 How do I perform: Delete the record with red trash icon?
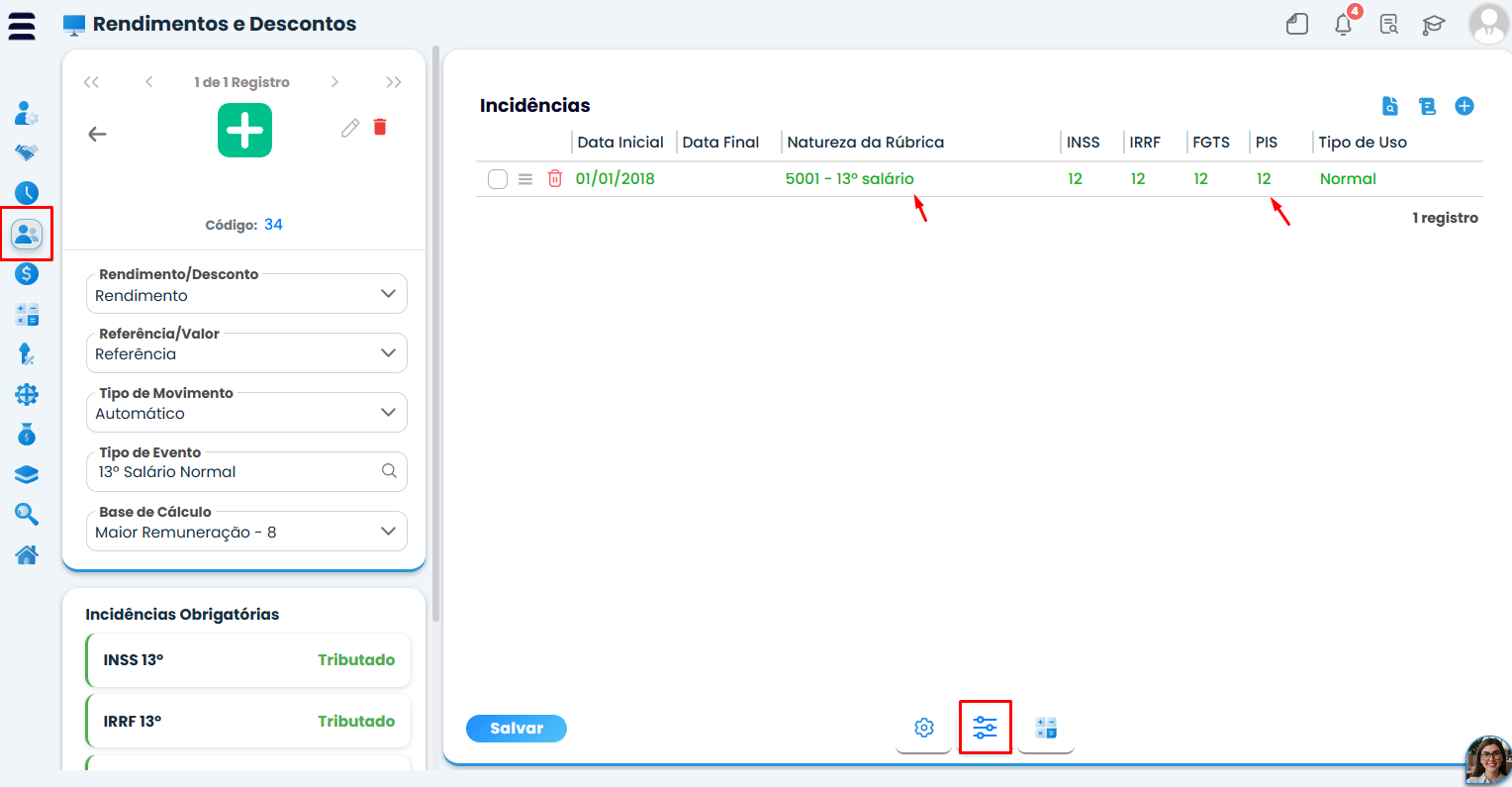pyautogui.click(x=380, y=127)
